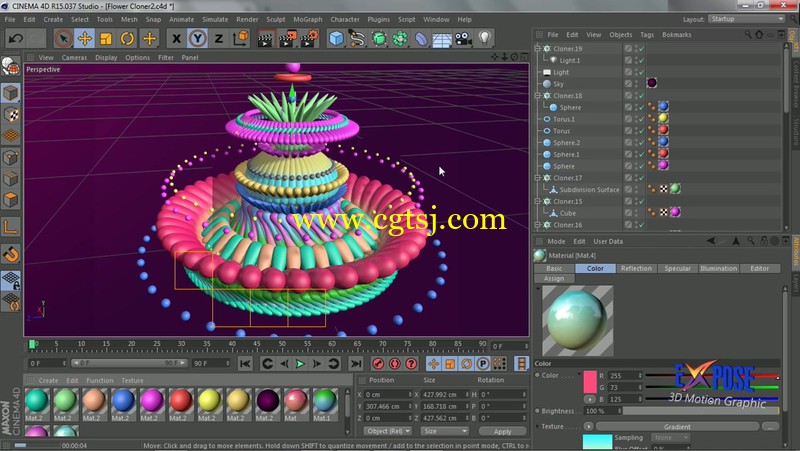Toggle the green checkmark for Cloner.19
Viewport: 800px width, 451px height.
[x=640, y=48]
